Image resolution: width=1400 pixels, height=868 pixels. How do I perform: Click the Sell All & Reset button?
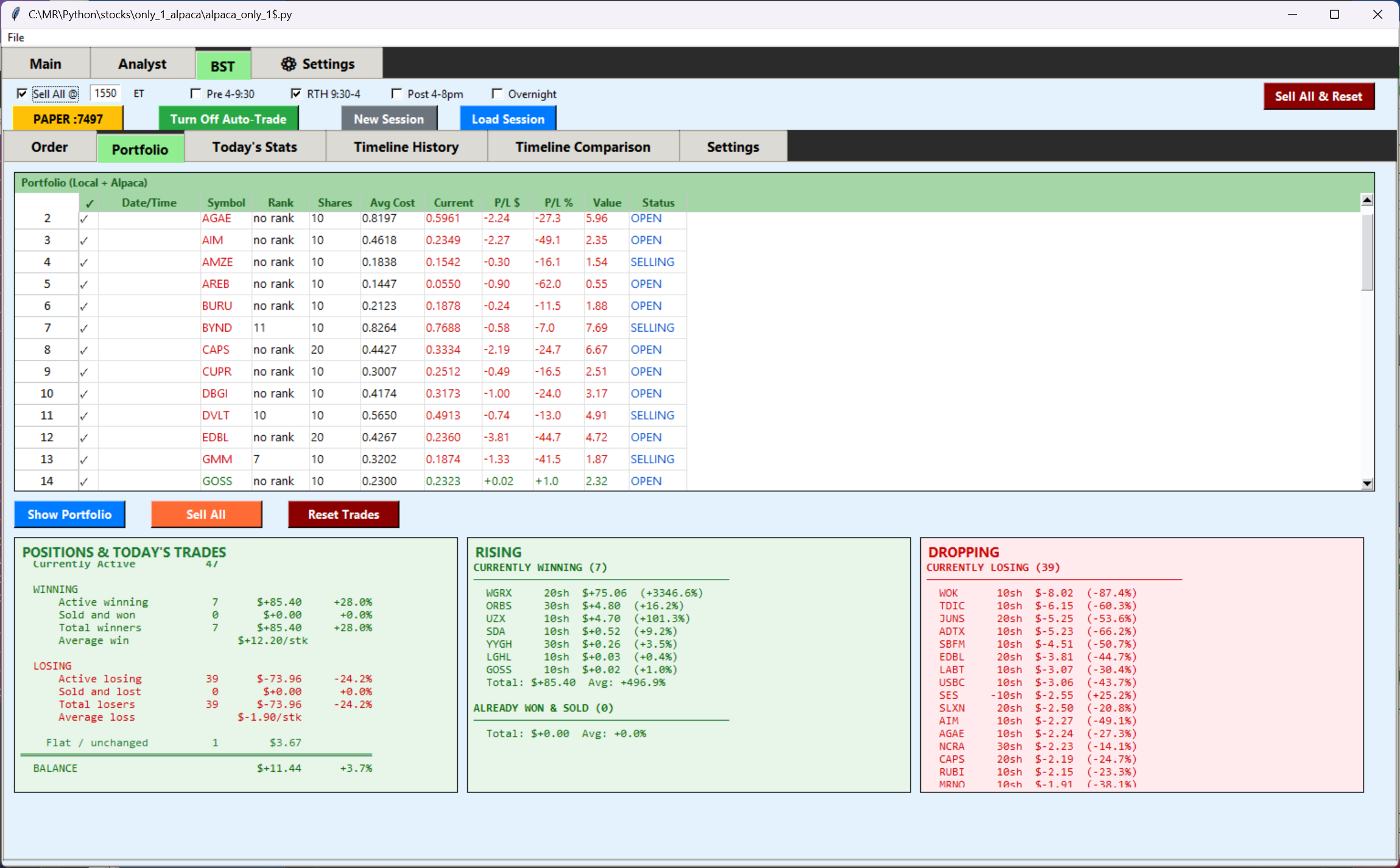pos(1318,96)
